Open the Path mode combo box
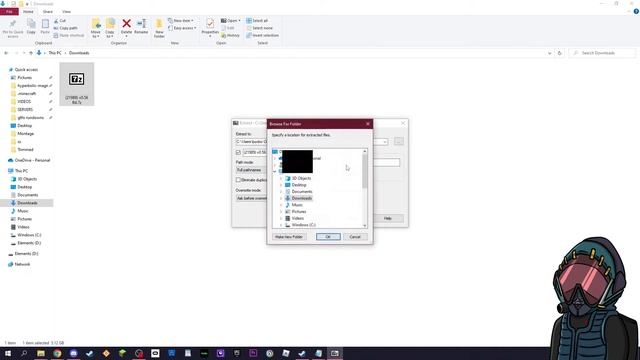The image size is (640, 360). coord(251,170)
